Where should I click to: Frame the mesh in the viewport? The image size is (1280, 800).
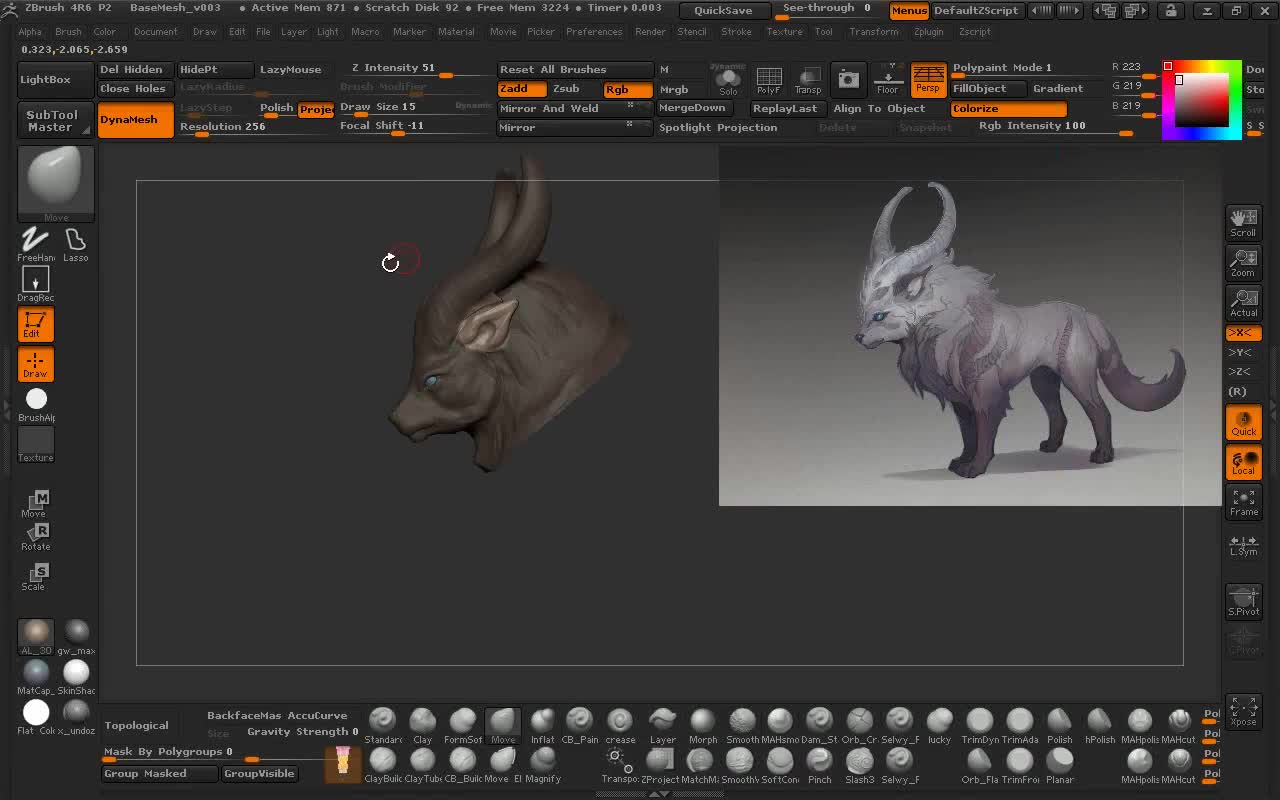[1244, 502]
